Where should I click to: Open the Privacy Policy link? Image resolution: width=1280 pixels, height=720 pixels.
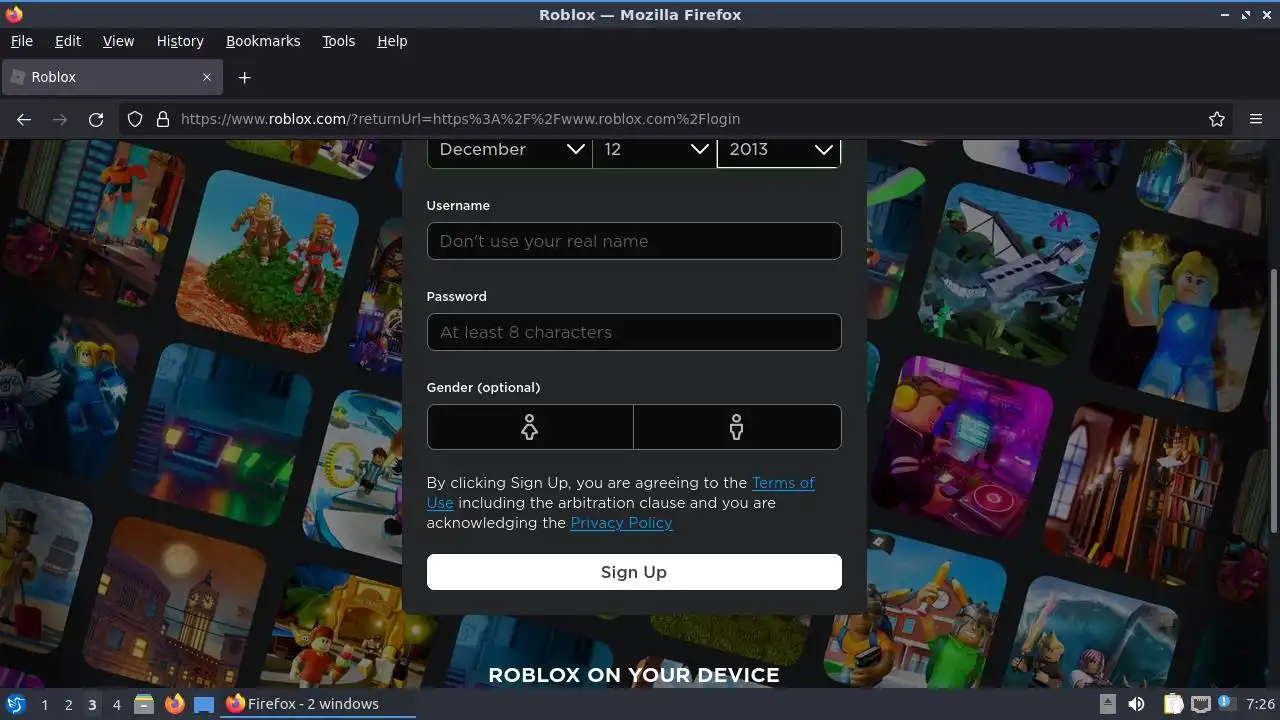[x=621, y=523]
